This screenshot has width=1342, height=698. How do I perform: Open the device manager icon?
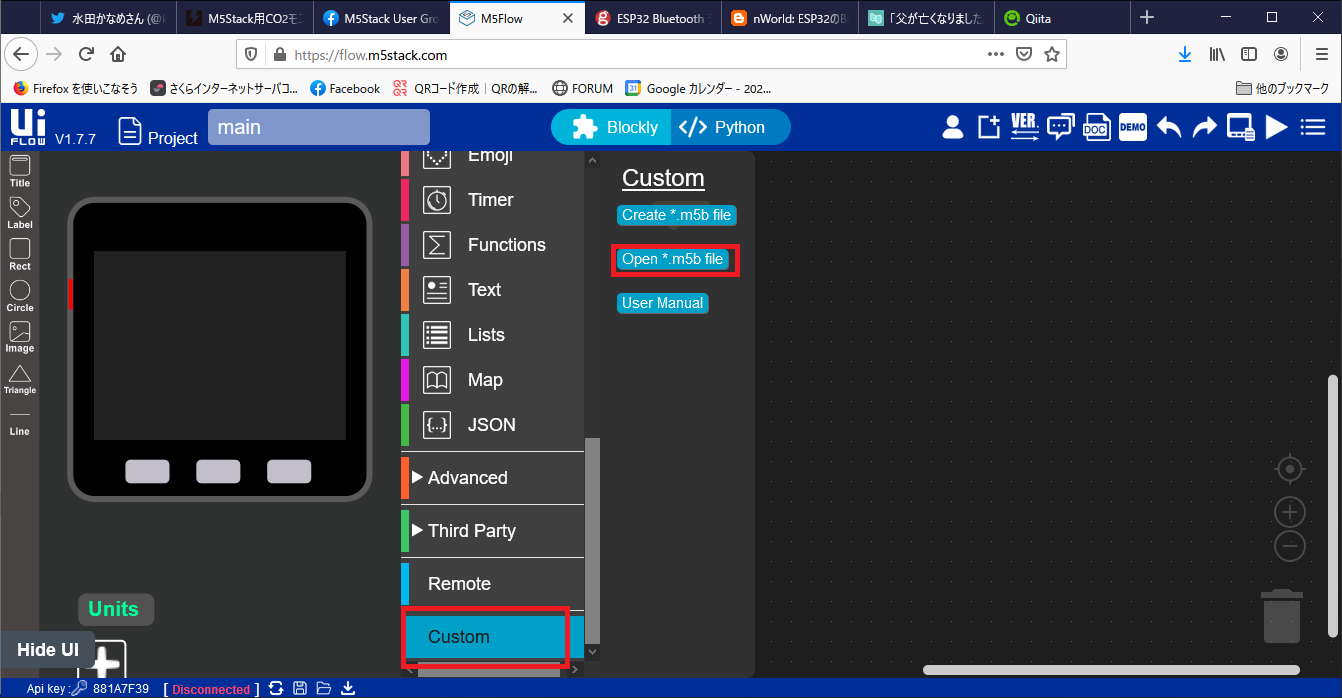(1241, 127)
